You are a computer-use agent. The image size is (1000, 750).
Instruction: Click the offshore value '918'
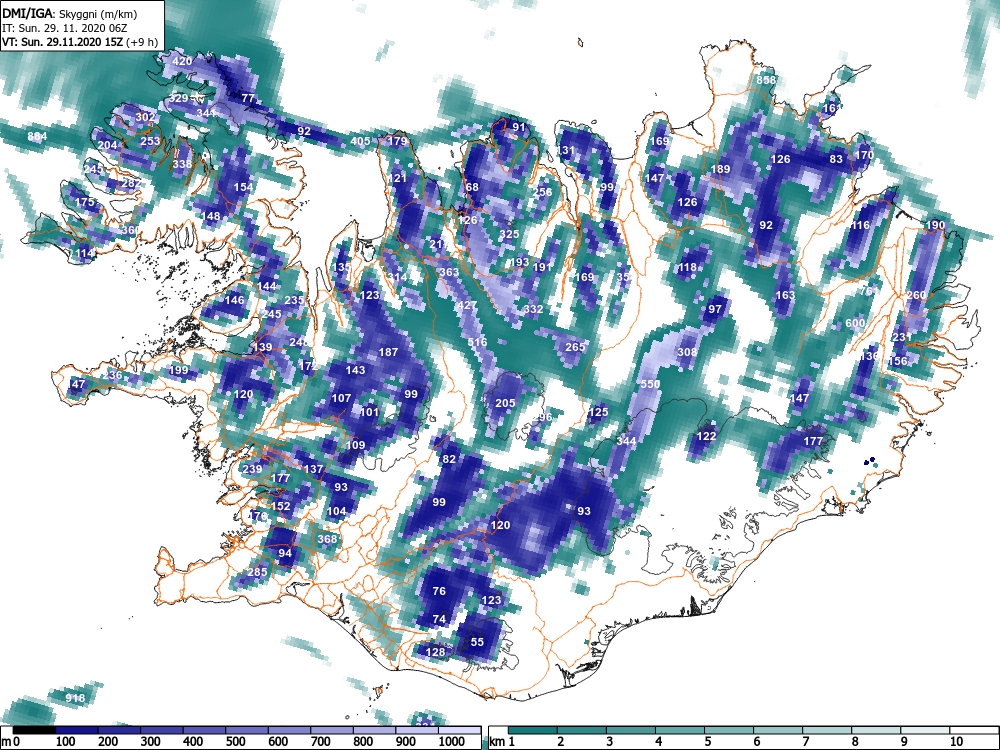[x=75, y=698]
